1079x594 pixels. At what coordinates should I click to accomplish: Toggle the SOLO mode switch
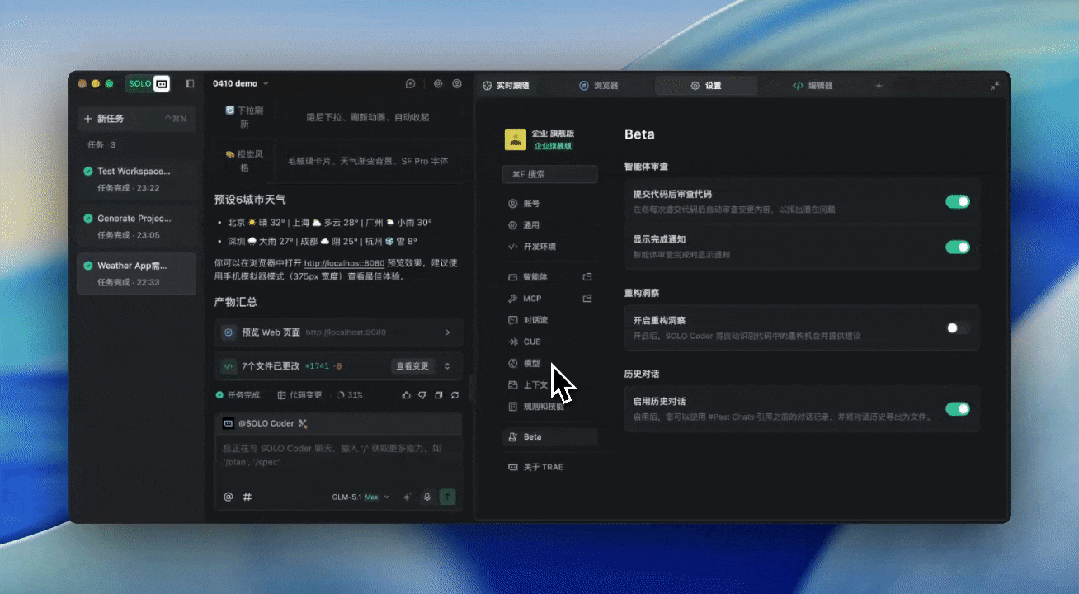coord(148,84)
